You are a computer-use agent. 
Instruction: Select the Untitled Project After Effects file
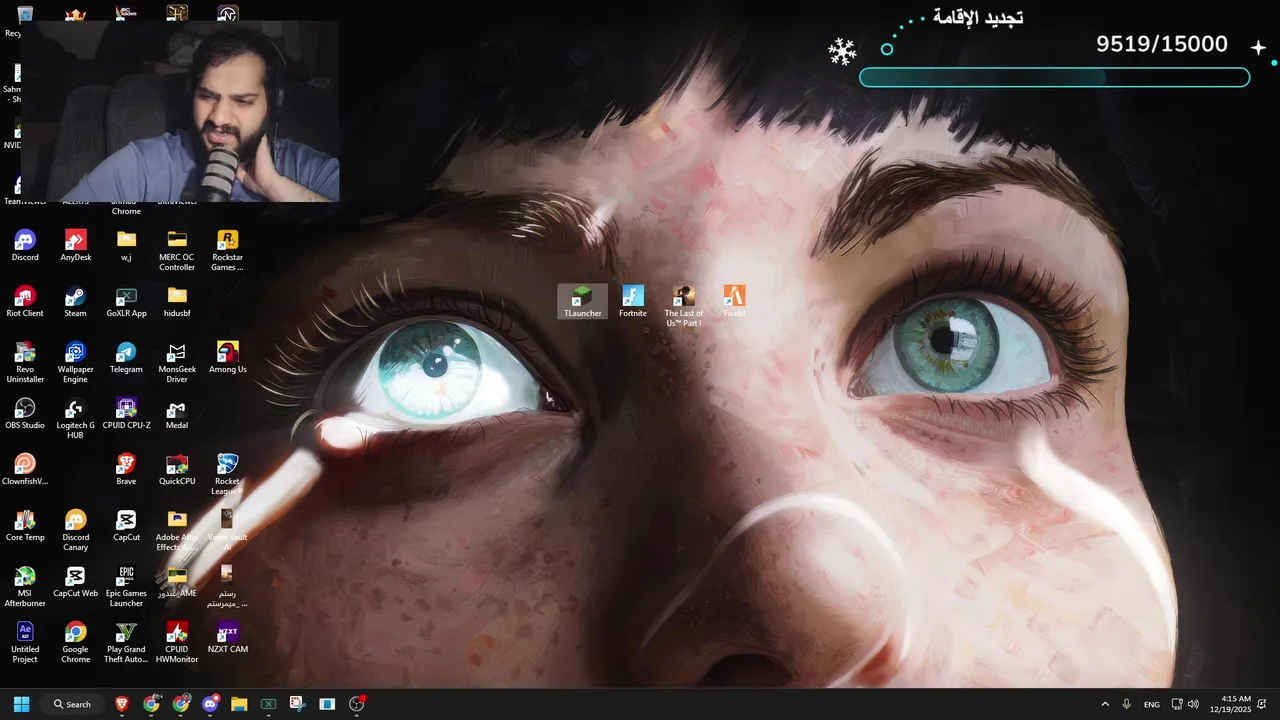point(25,642)
